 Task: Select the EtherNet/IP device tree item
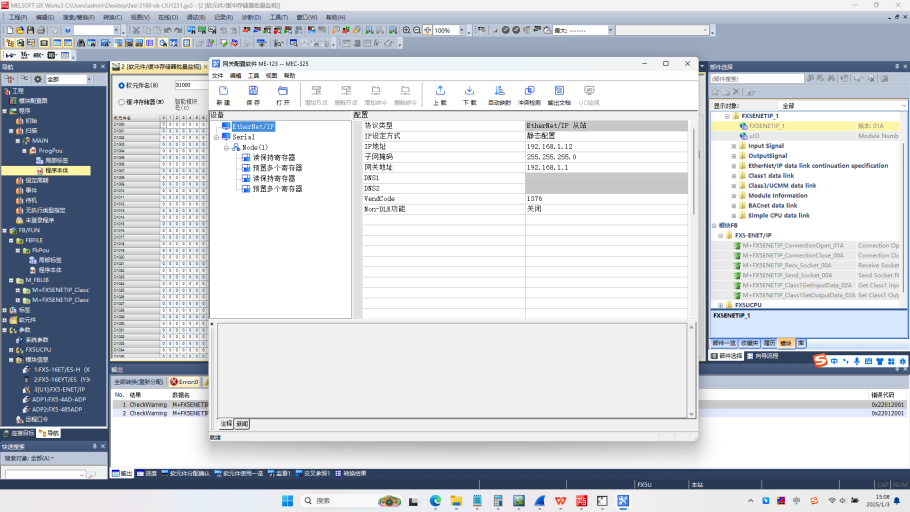[253, 127]
